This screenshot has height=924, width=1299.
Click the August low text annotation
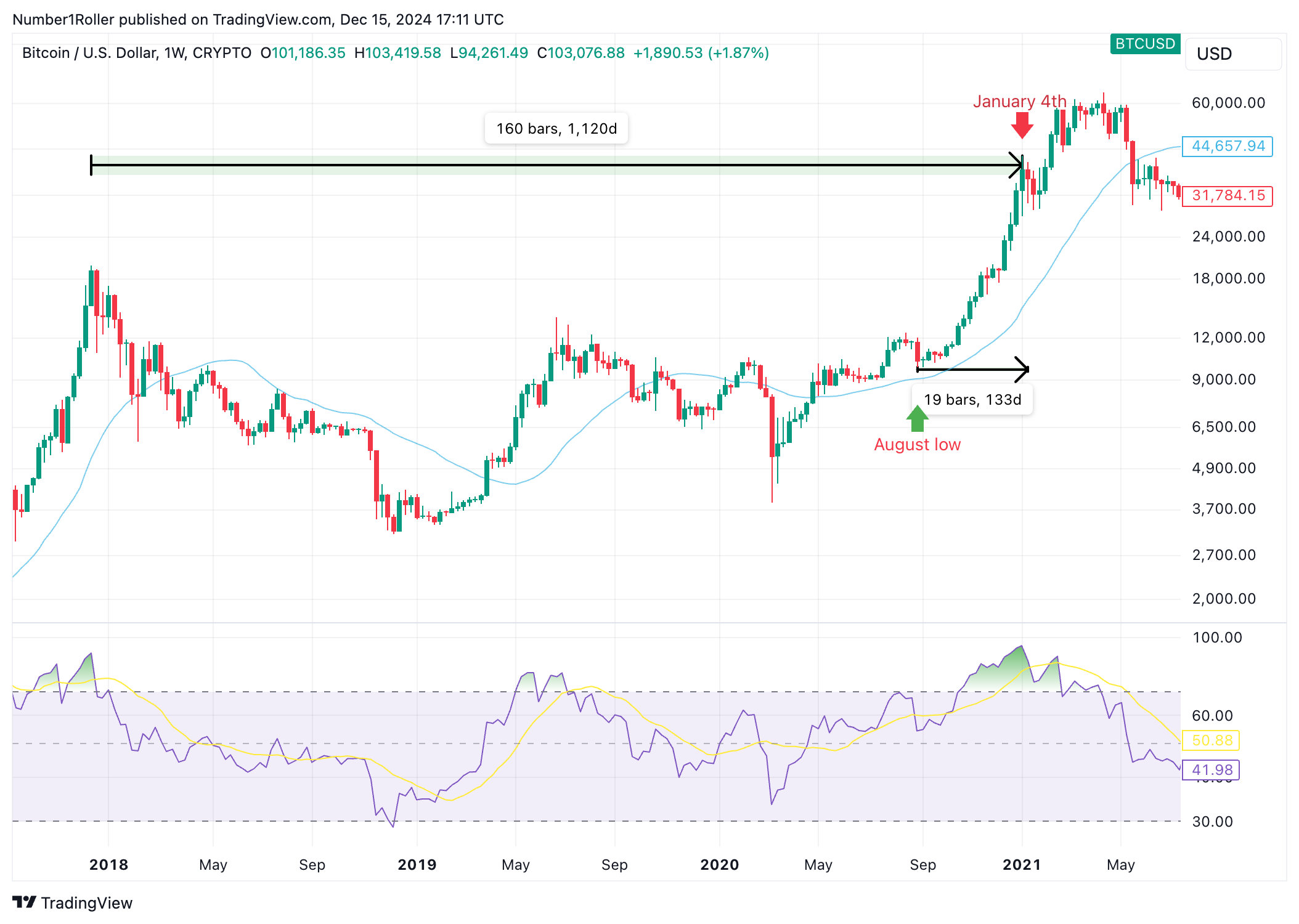point(917,445)
